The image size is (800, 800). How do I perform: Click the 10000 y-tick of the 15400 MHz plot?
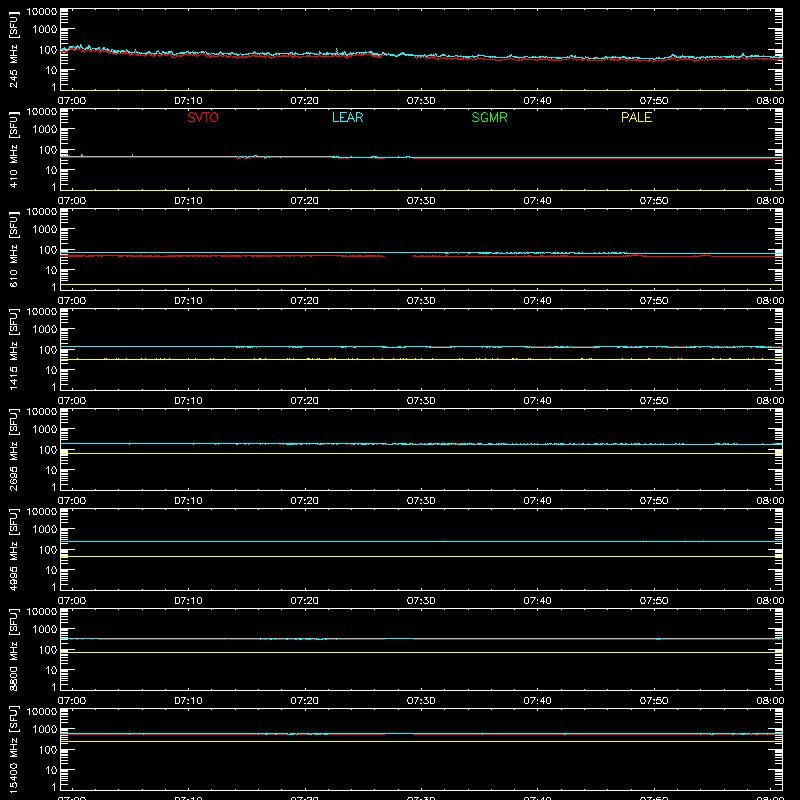point(42,712)
